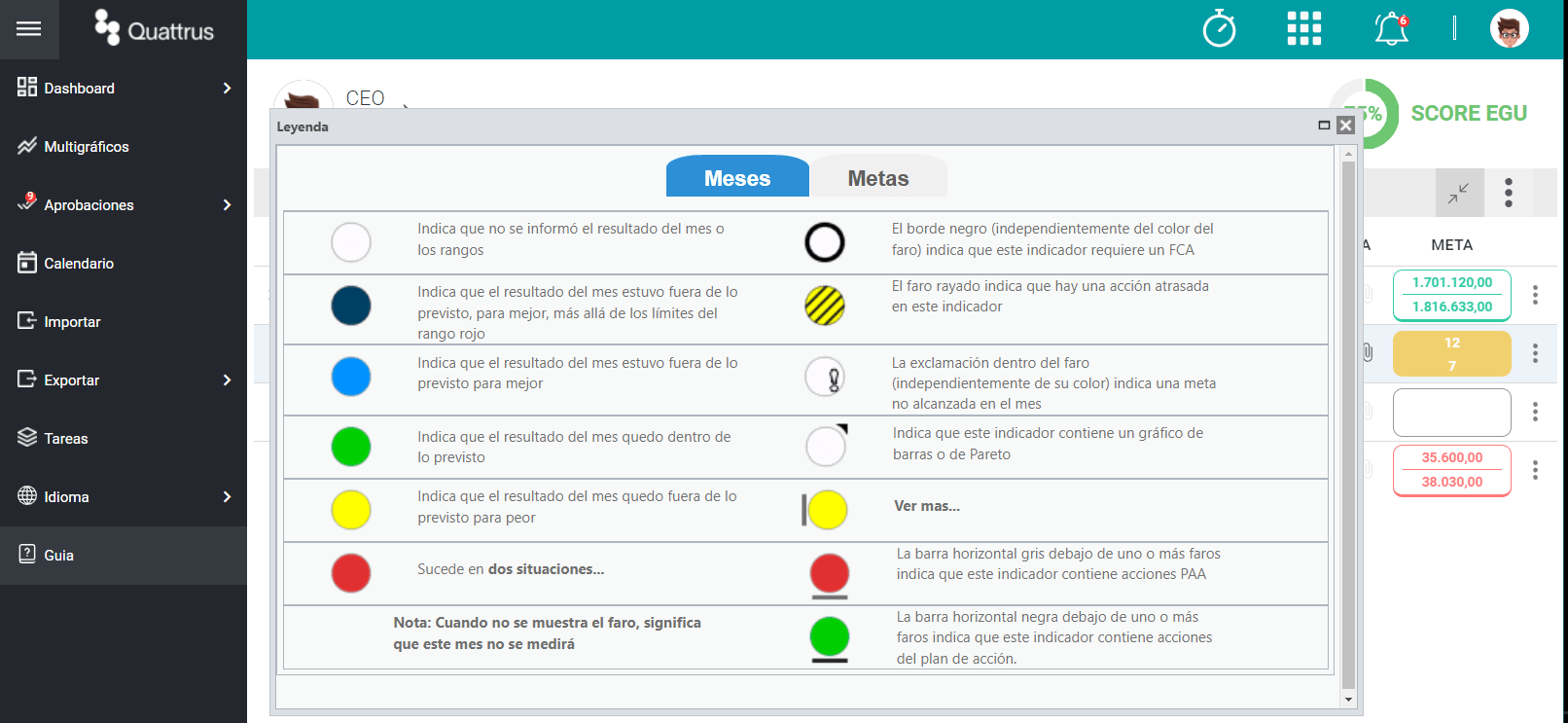Open Dashboard in the sidebar
The image size is (1568, 723).
click(x=124, y=89)
